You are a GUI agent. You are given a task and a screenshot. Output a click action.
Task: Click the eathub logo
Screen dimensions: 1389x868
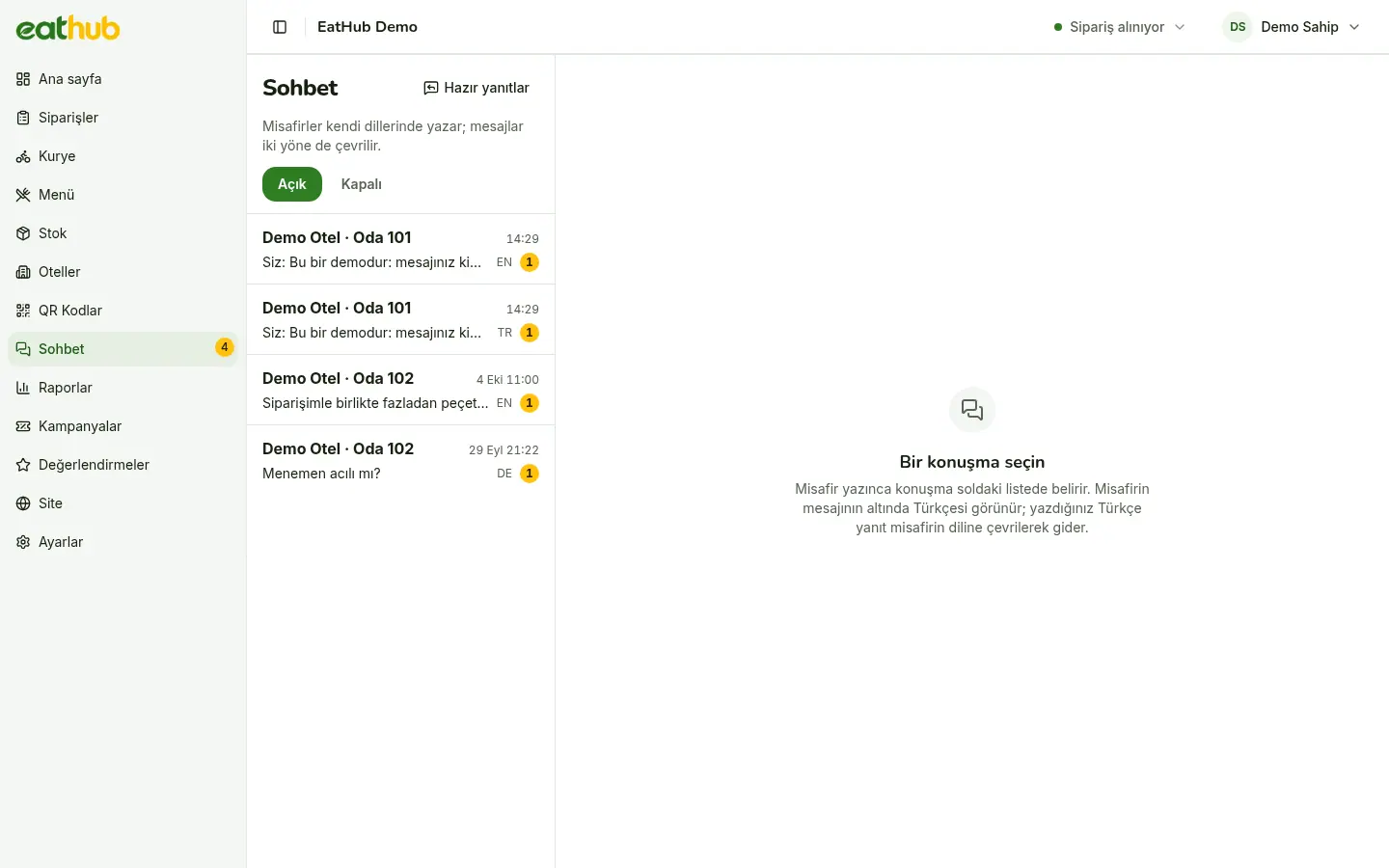click(x=68, y=28)
